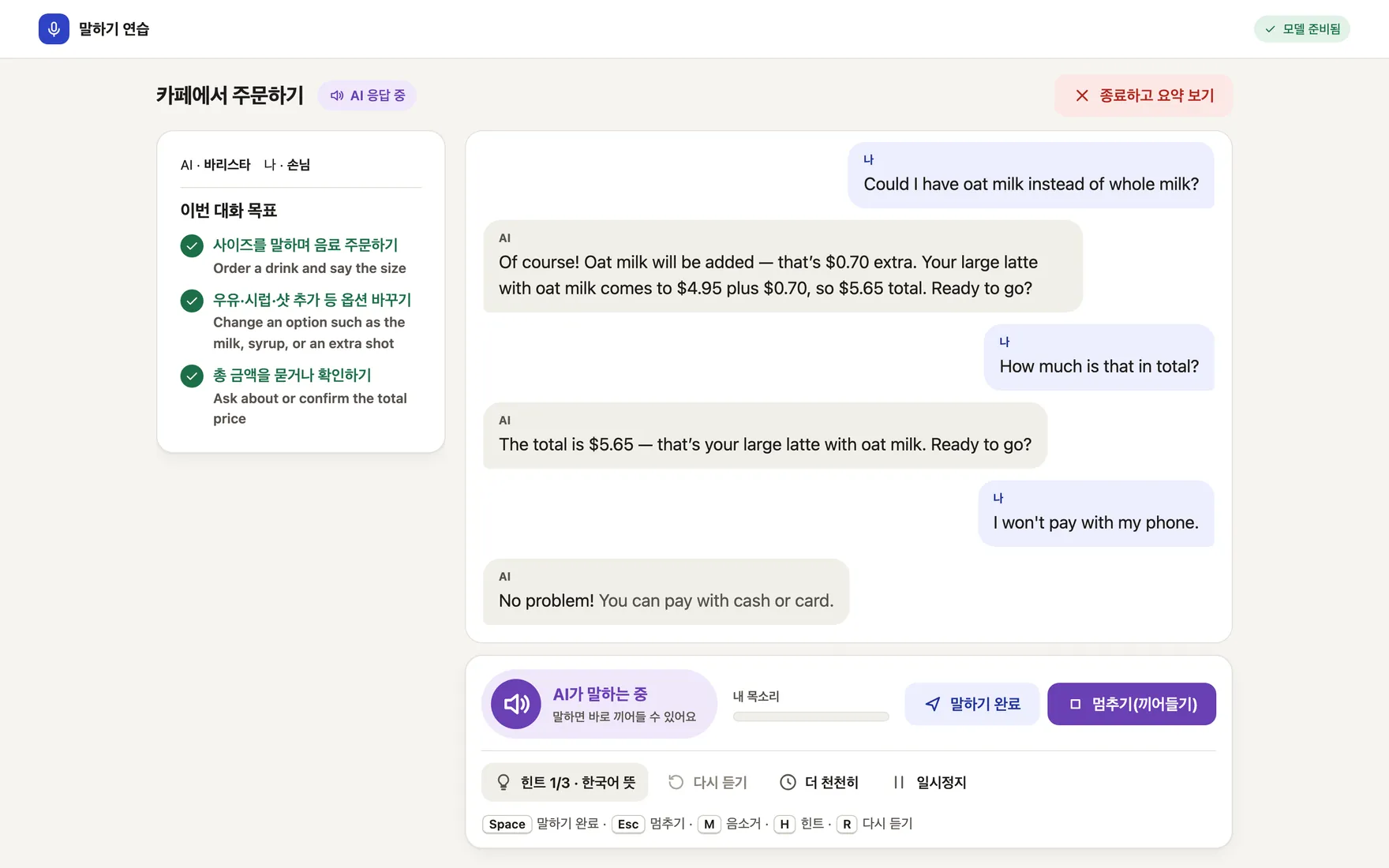Click the X icon on 종료하고 요약 보기
Viewport: 1389px width, 868px height.
1082,95
